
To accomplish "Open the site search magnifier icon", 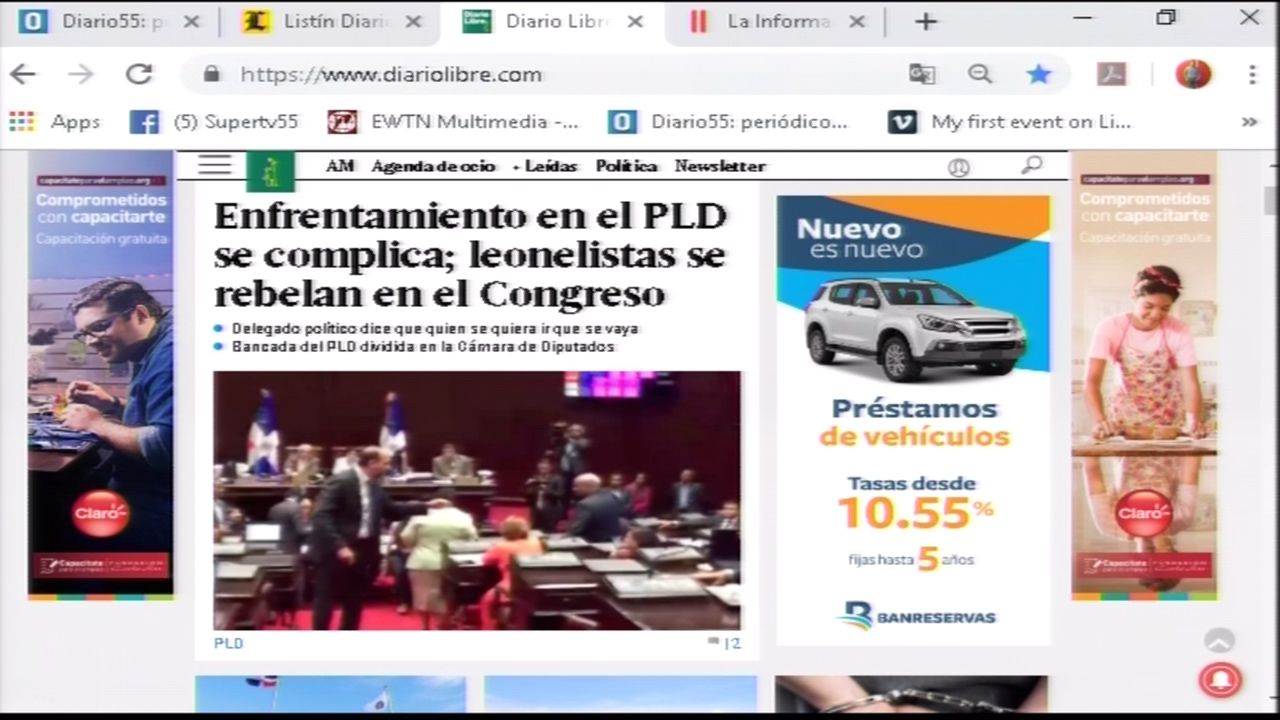I will pos(1031,165).
